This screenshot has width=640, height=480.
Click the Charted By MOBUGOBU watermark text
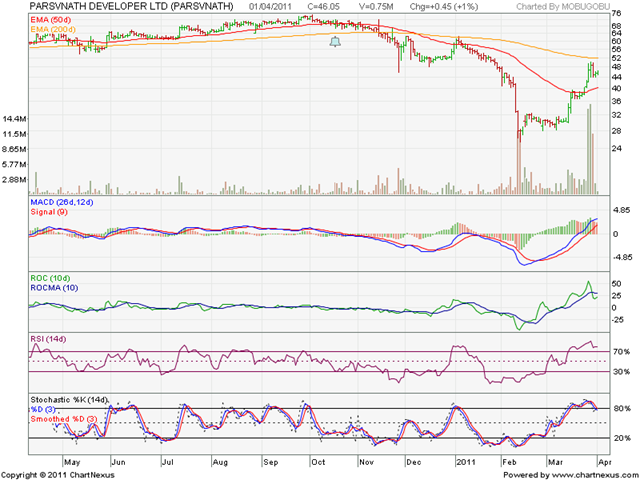pos(563,7)
